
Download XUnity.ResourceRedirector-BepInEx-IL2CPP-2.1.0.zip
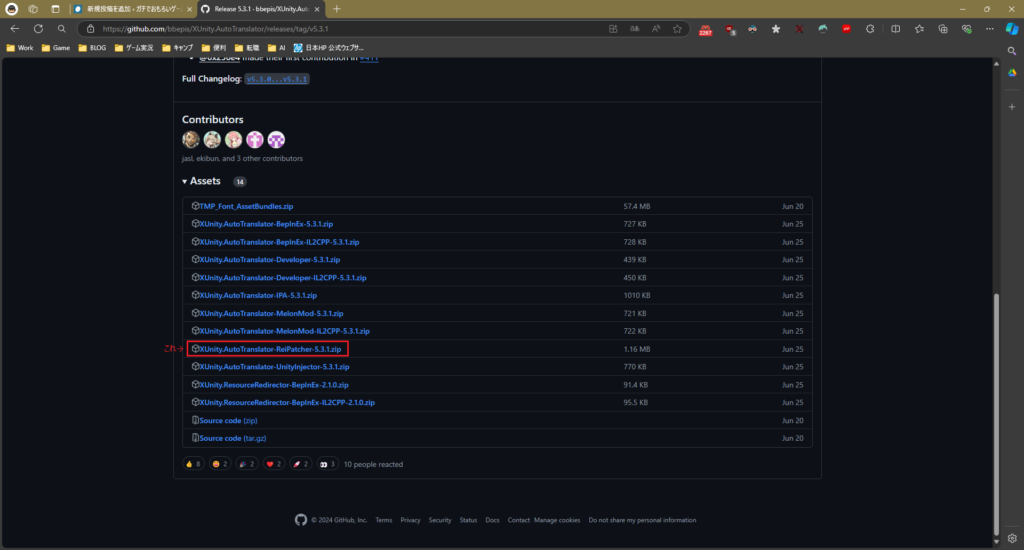287,402
